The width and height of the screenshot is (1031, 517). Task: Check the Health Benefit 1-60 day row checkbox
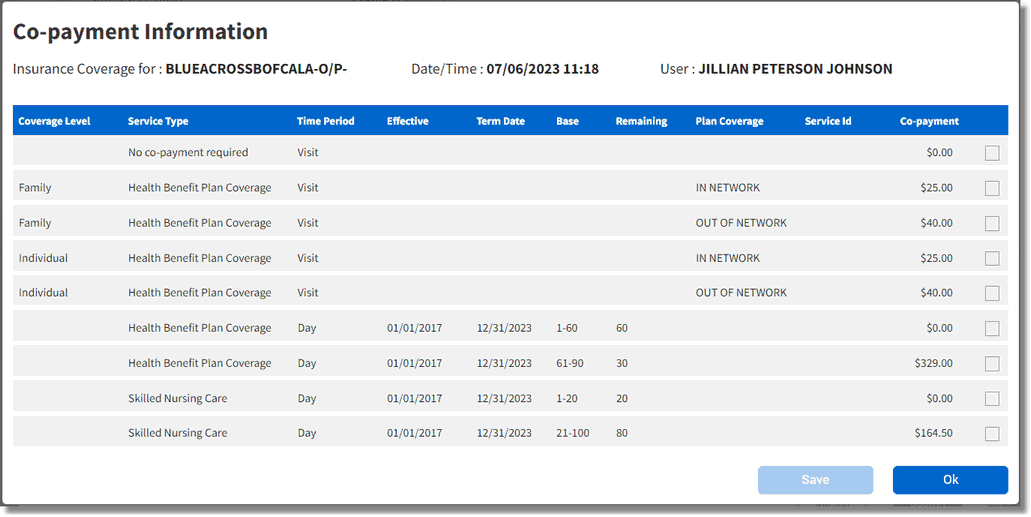pyautogui.click(x=992, y=328)
